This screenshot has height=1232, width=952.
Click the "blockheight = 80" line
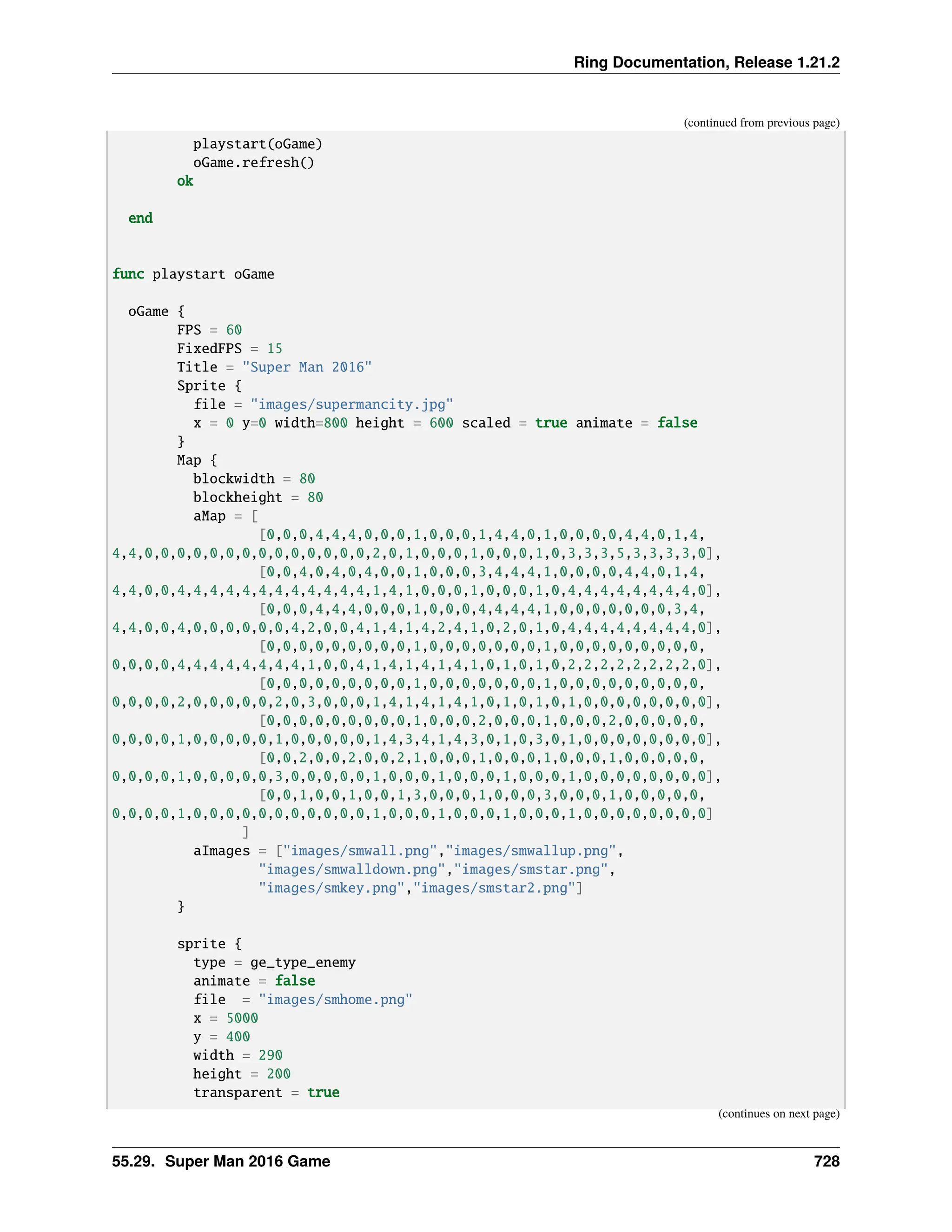258,497
